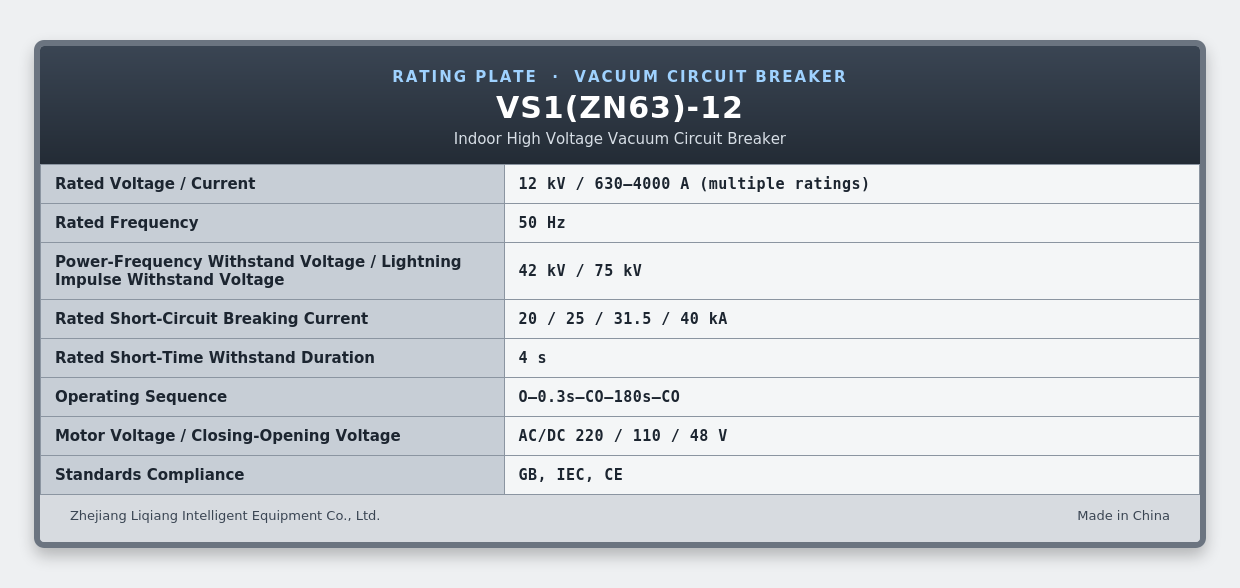Click the 20 / 25 / 31.5 / 40 kA value
The height and width of the screenshot is (588, 1240).
(x=623, y=319)
